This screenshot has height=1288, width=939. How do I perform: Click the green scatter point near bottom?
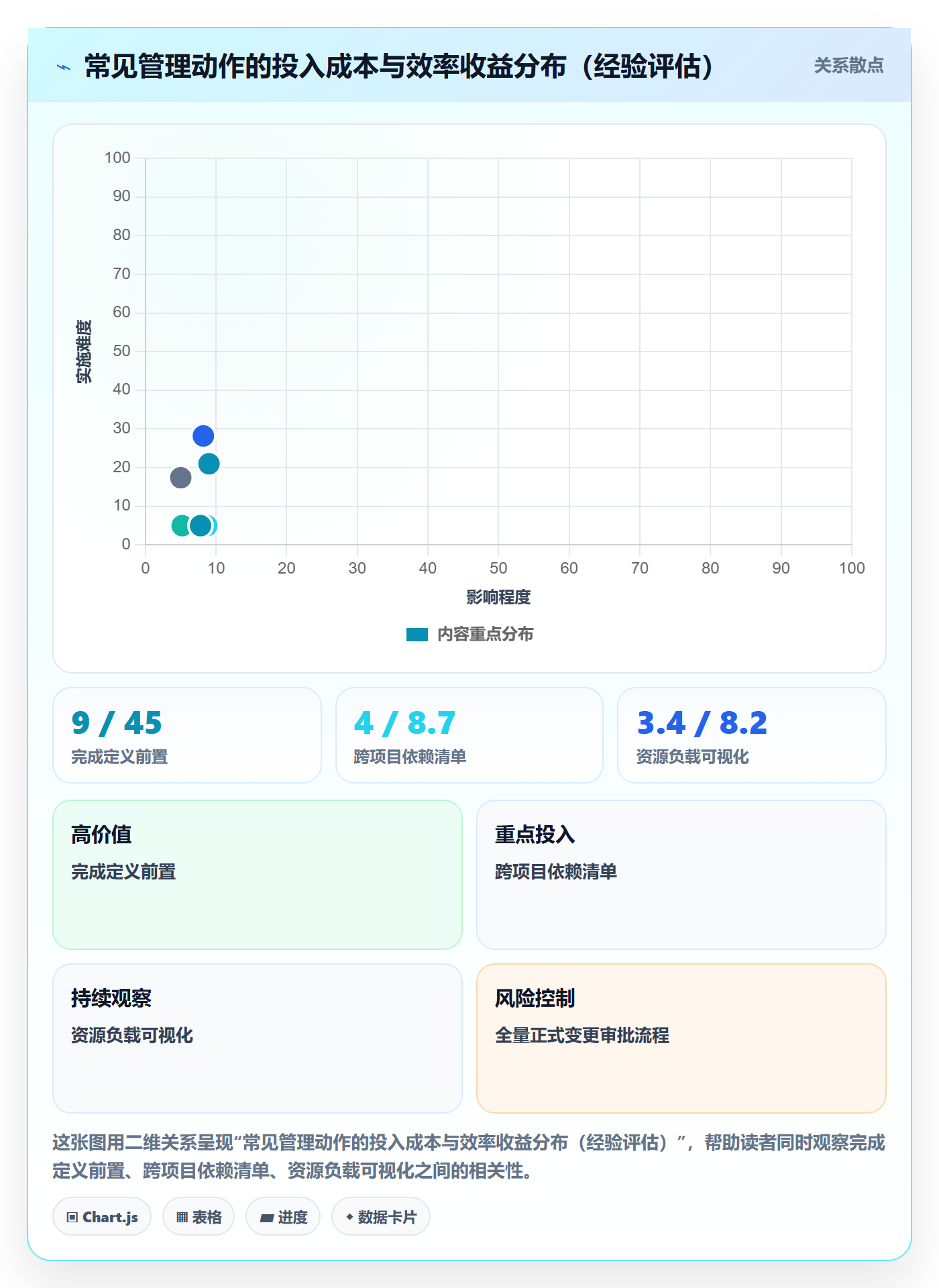(180, 525)
